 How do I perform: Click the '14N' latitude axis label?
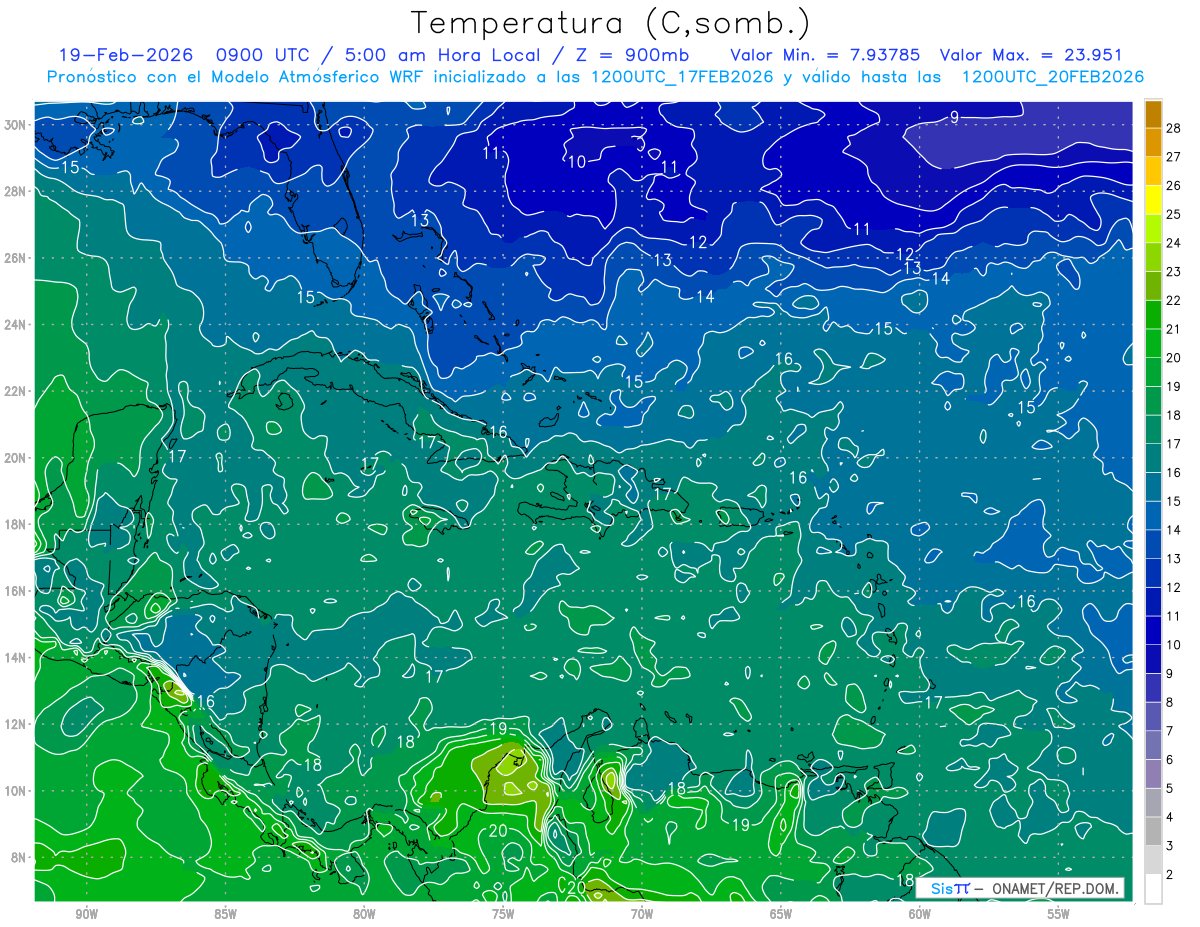pyautogui.click(x=15, y=657)
